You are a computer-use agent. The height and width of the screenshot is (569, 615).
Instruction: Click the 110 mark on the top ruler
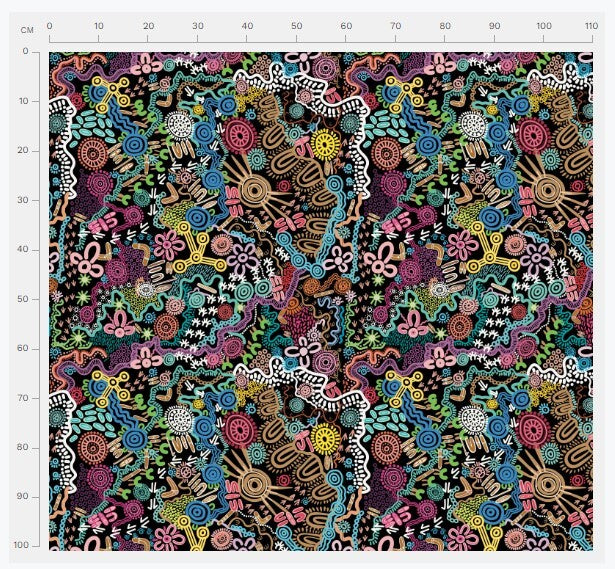[x=590, y=27]
